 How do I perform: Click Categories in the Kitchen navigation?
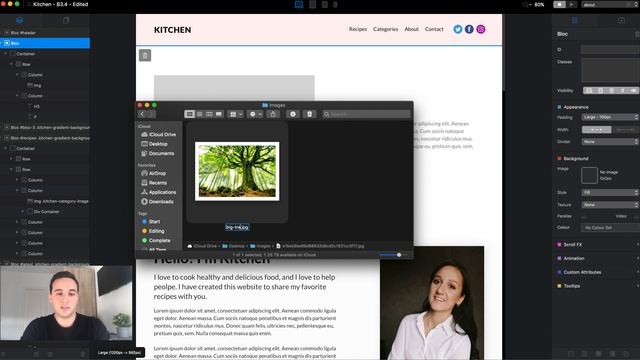pos(385,29)
